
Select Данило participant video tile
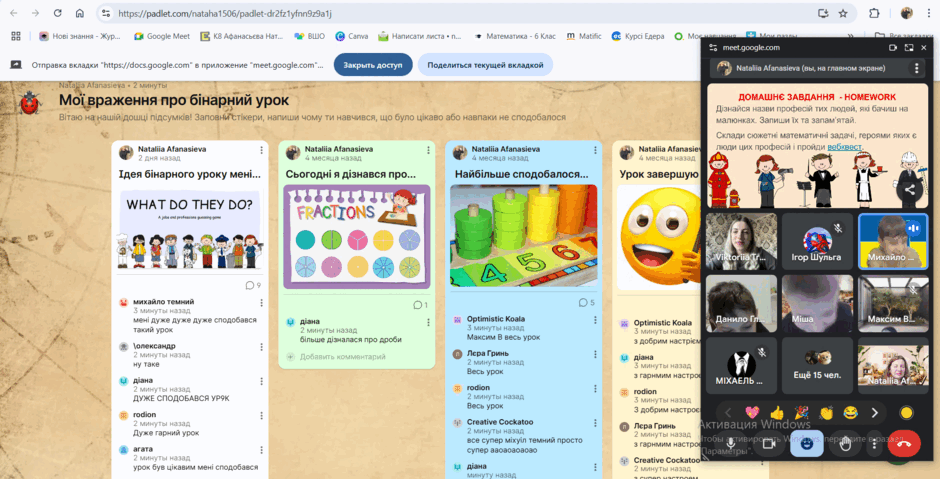pos(742,303)
